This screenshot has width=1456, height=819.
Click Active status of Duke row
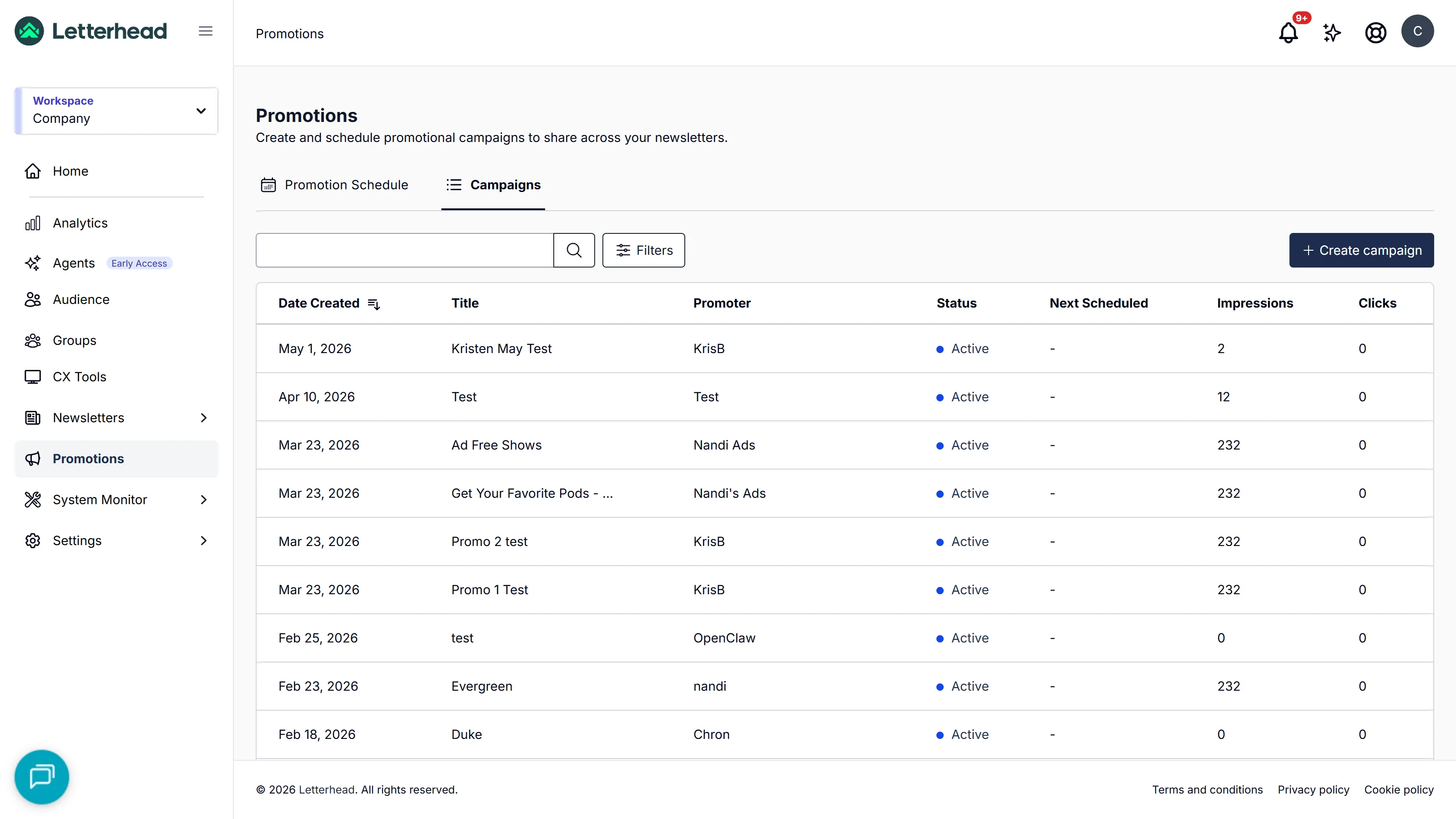(x=963, y=734)
